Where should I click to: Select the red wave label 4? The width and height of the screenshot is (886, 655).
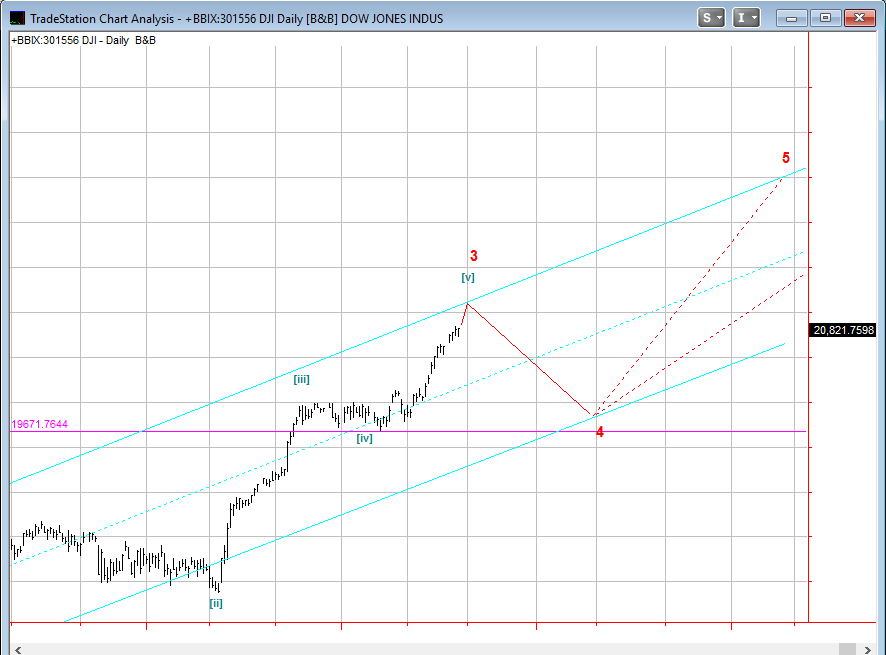coord(600,432)
